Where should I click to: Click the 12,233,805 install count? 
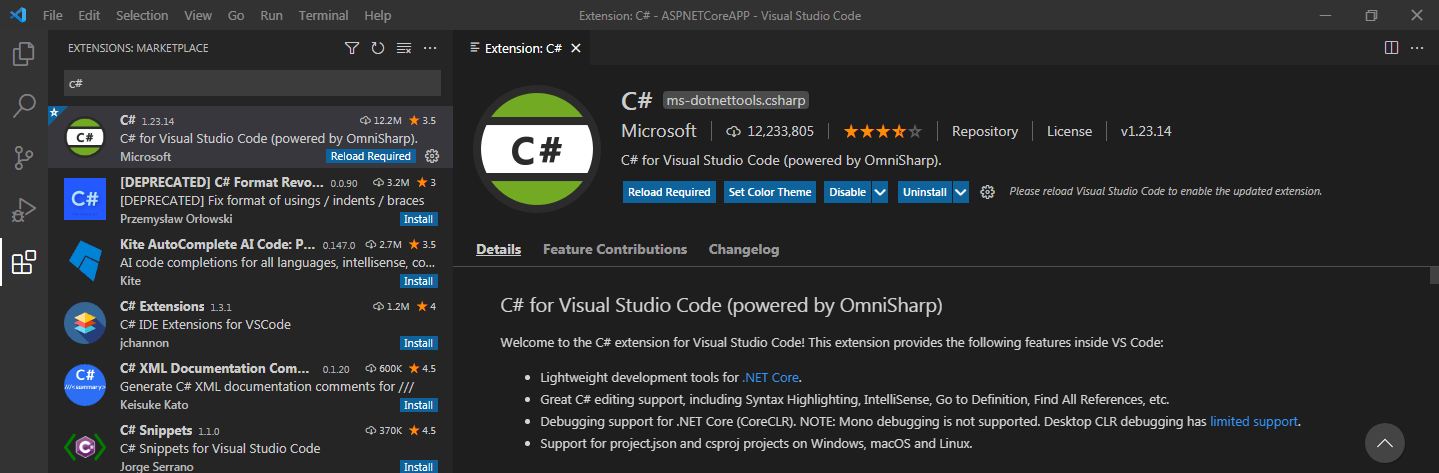pyautogui.click(x=770, y=131)
